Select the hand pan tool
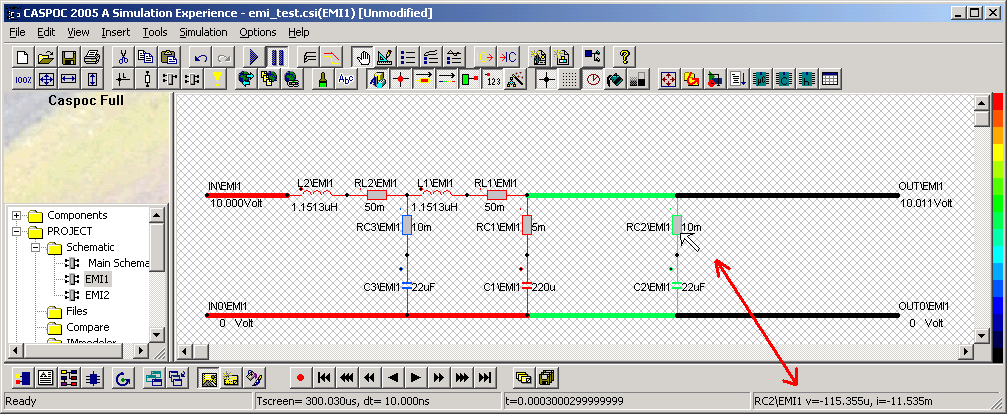Image resolution: width=1007 pixels, height=414 pixels. click(x=364, y=57)
